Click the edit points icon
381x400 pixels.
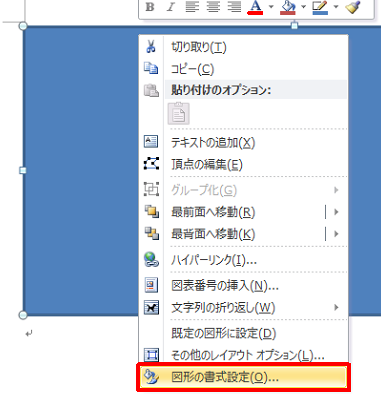coord(151,163)
